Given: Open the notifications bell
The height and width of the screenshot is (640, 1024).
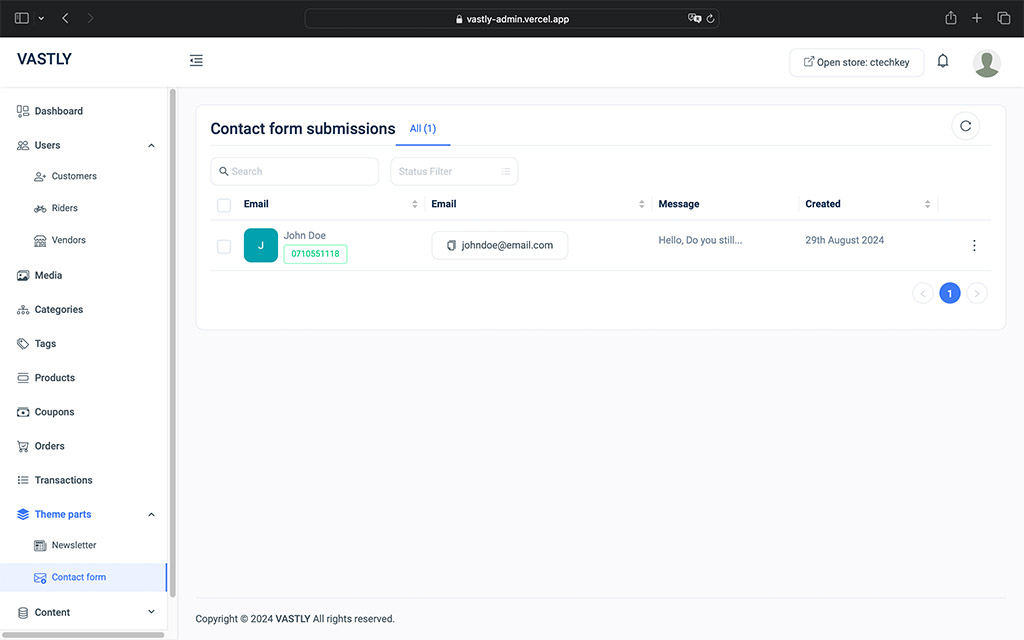Looking at the screenshot, I should [x=942, y=61].
